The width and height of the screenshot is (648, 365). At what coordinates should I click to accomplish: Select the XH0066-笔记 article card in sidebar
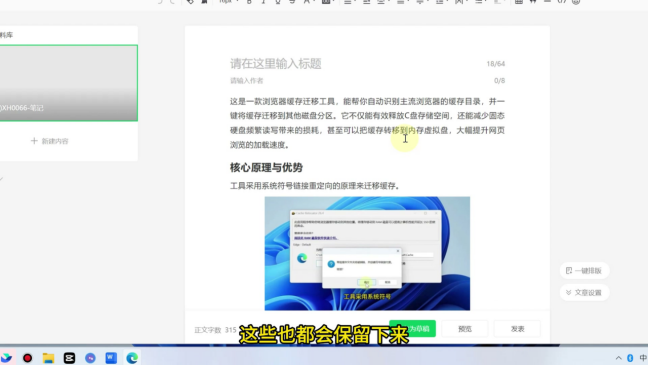pos(69,83)
